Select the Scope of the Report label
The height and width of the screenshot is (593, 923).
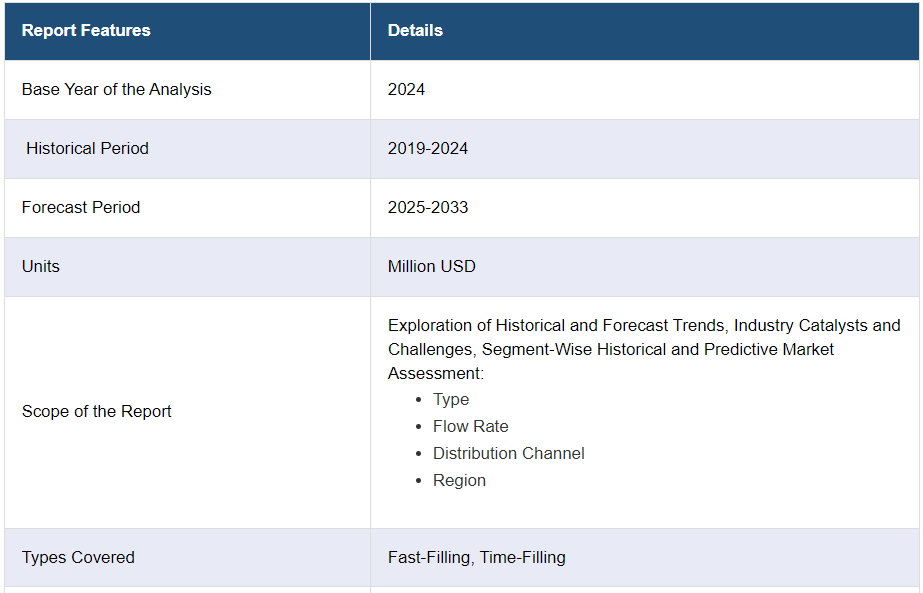(97, 412)
